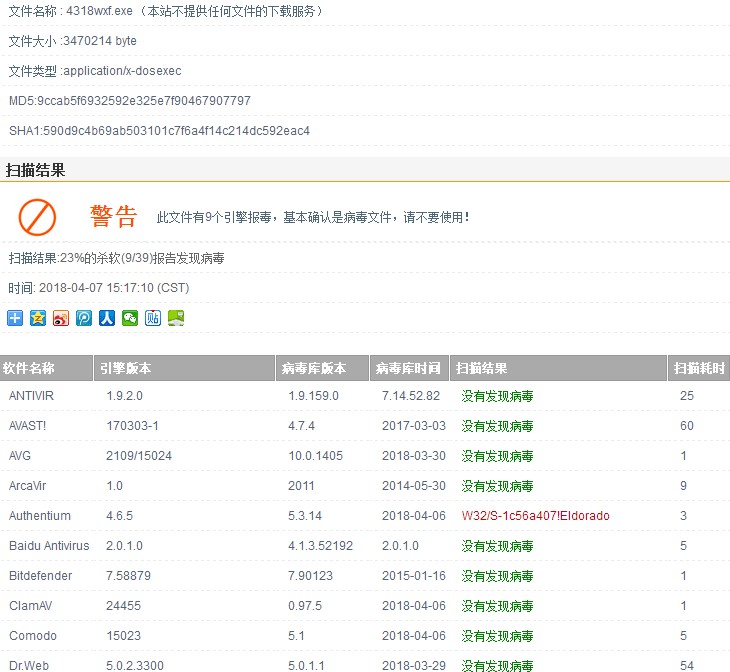The image size is (730, 672).
Task: Click the 引擎版本 column header
Action: coord(184,368)
